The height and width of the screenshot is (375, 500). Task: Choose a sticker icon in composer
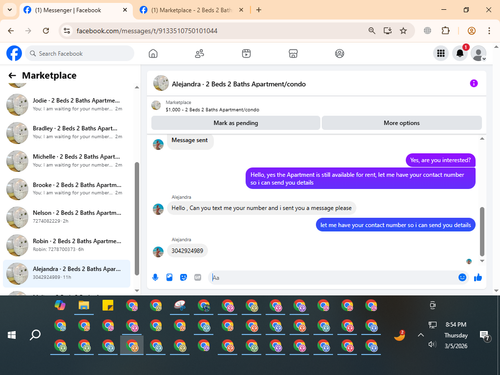[183, 277]
